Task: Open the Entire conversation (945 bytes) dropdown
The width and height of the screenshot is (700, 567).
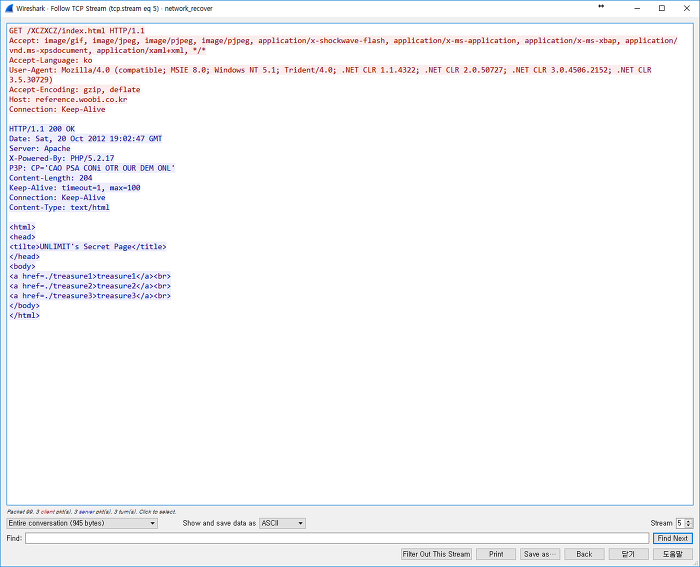Action: tap(82, 523)
